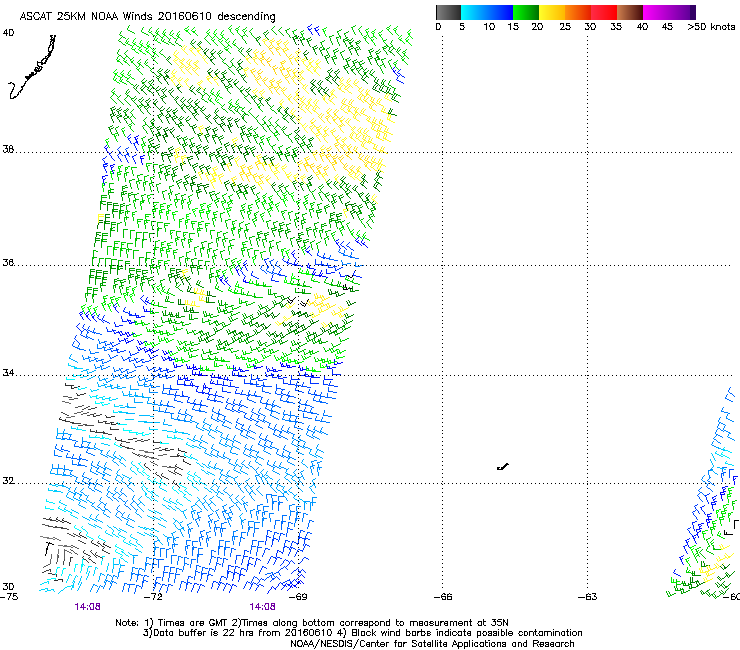This screenshot has width=740, height=650.
Task: Click the '-72' longitude axis label
Action: 153,597
